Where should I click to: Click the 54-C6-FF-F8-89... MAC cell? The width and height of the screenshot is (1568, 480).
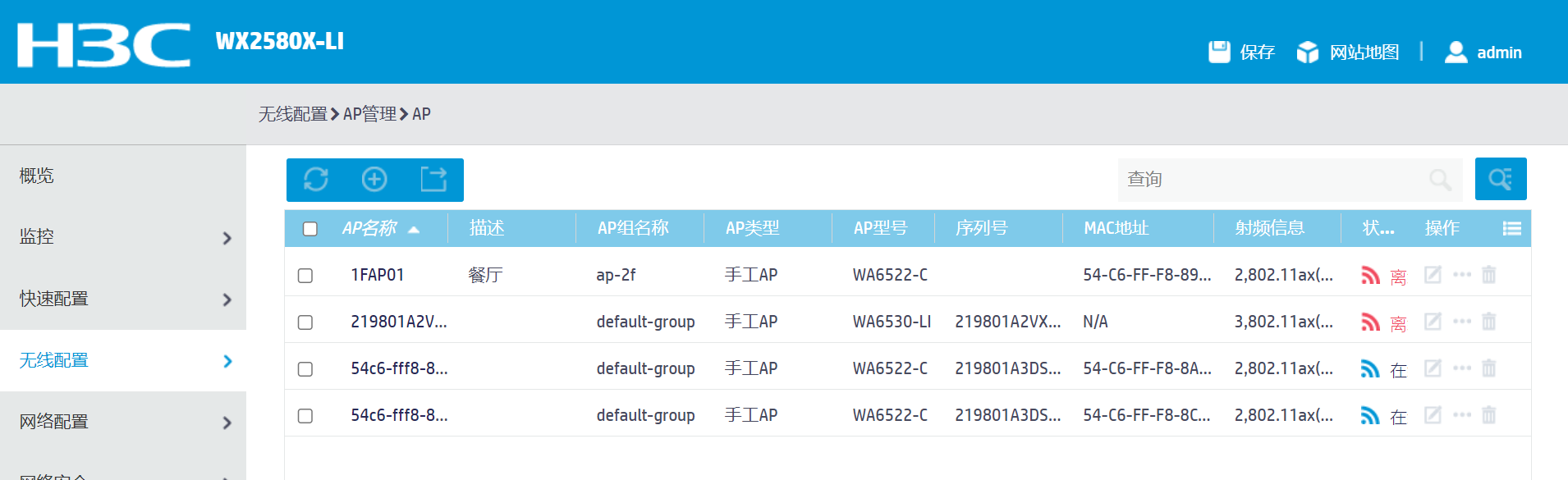pos(1147,275)
